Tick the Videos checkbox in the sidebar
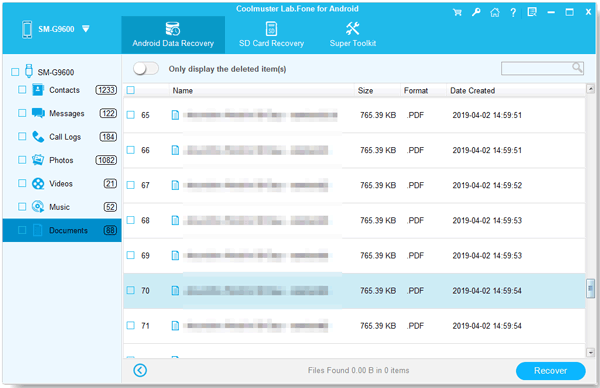Viewport: 600px width, 388px height. pyautogui.click(x=22, y=183)
